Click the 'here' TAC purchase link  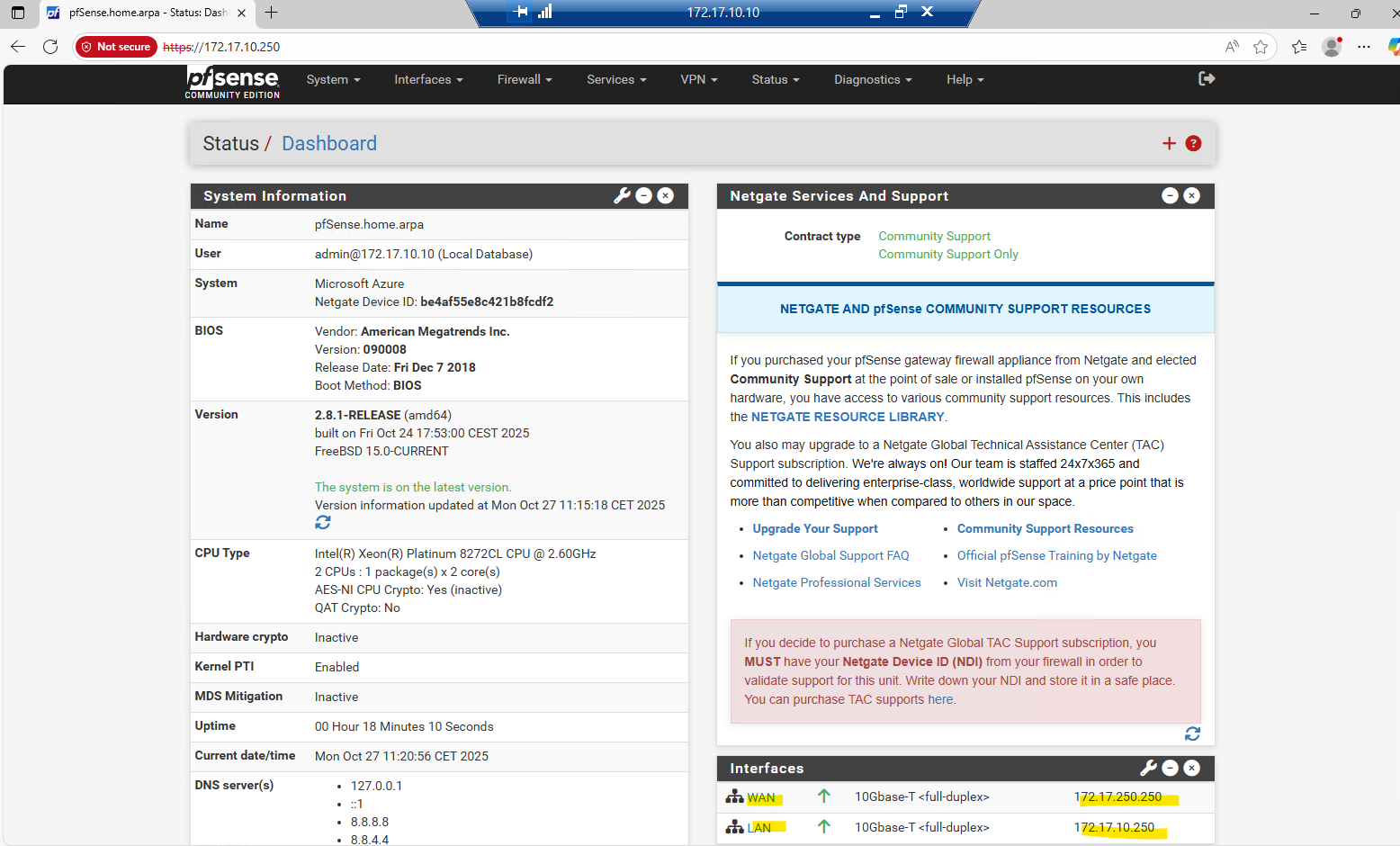point(940,699)
